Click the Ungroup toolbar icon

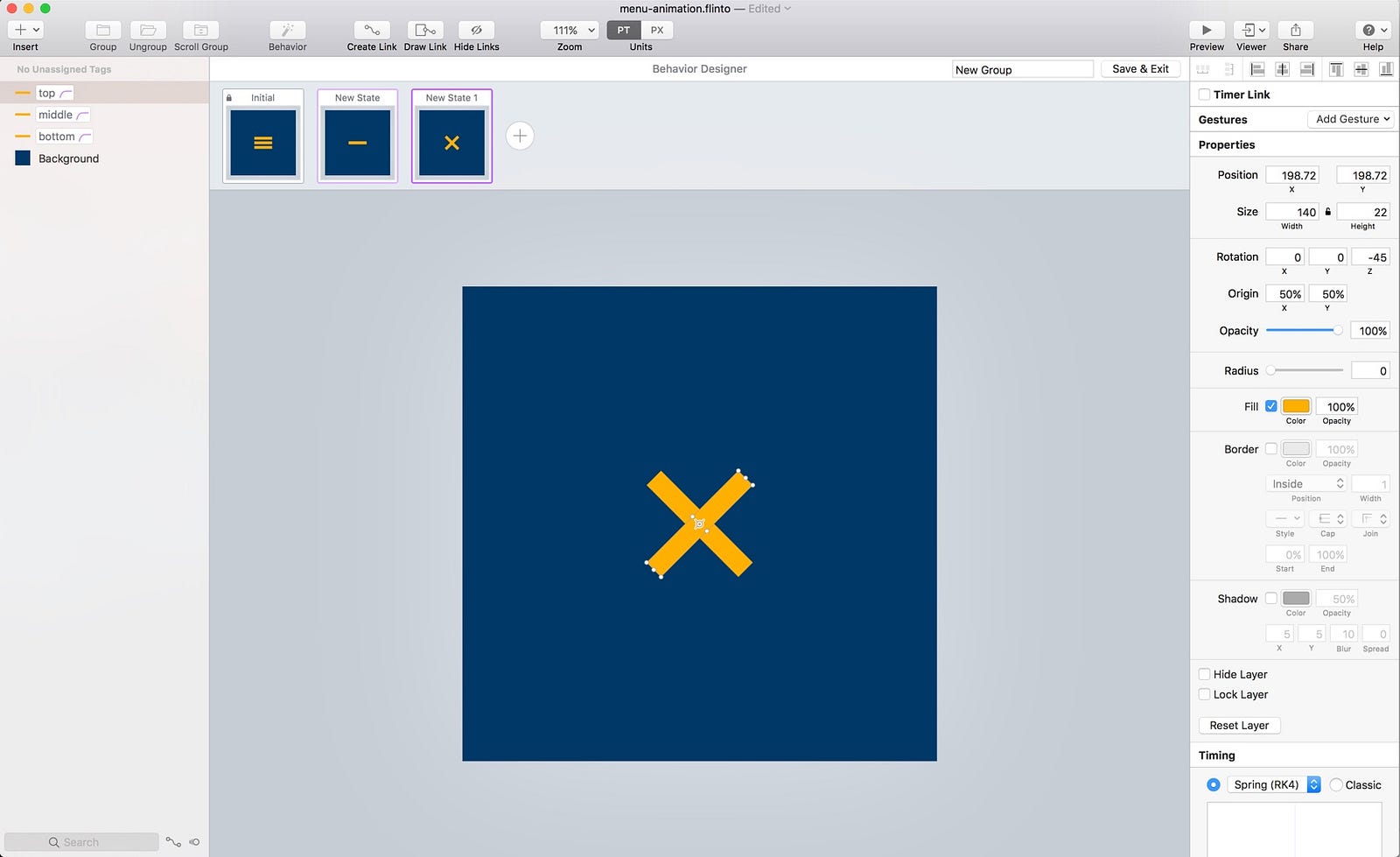[x=148, y=30]
